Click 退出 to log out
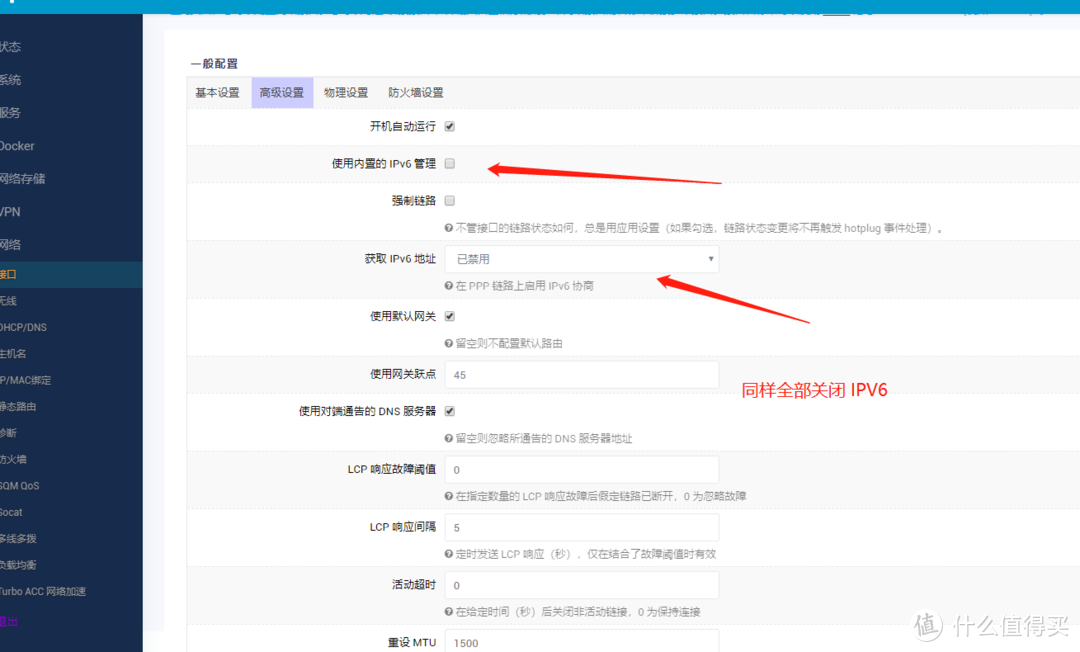Image resolution: width=1080 pixels, height=652 pixels. [x=10, y=620]
